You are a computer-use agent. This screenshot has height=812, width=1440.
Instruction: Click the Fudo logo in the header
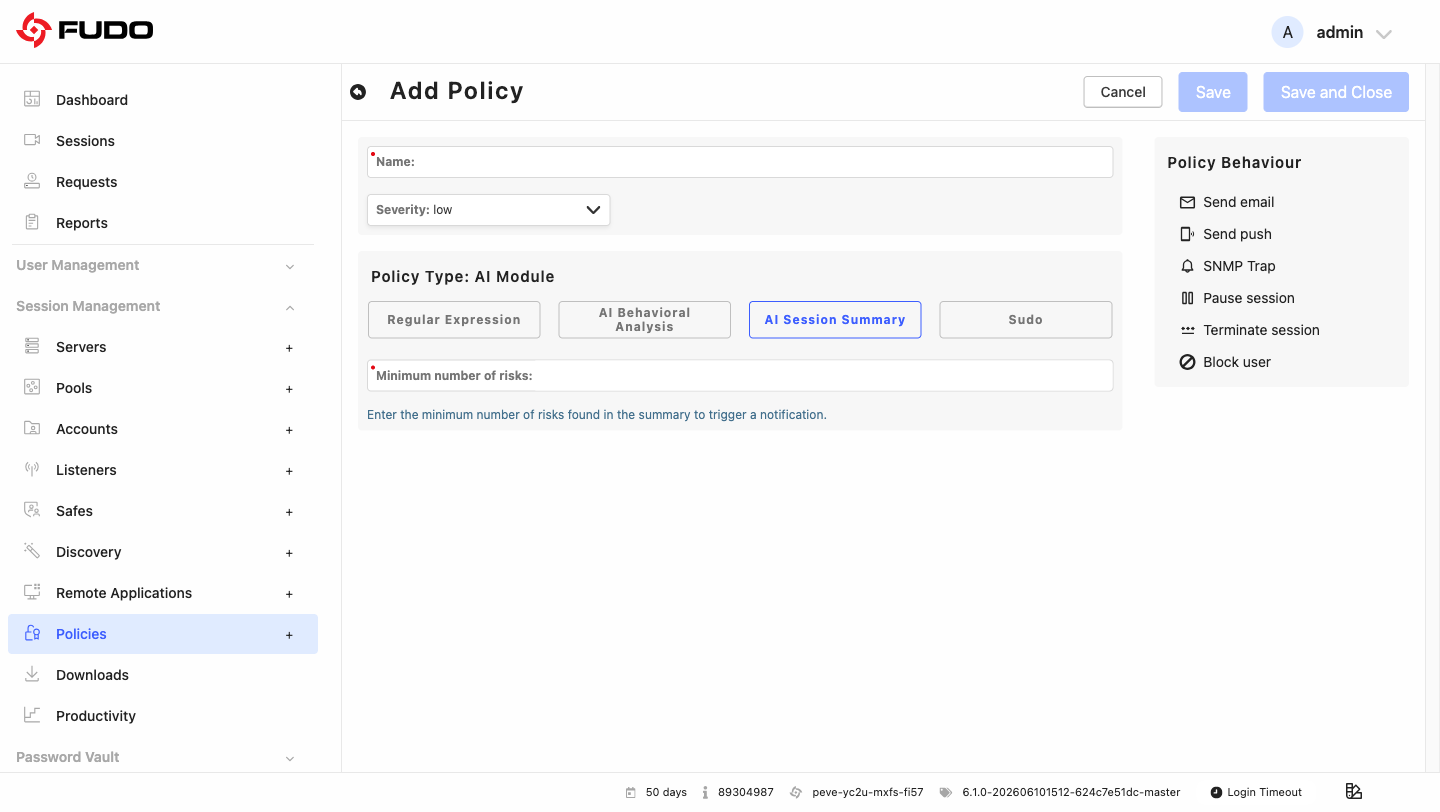[x=85, y=31]
